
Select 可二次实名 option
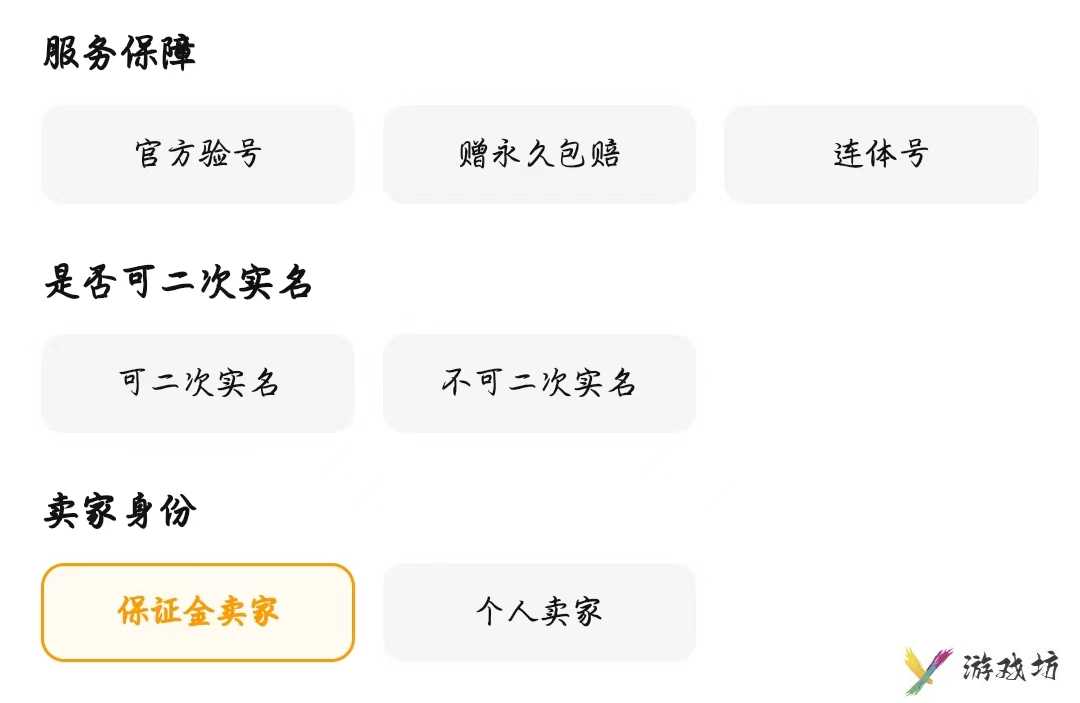click(x=198, y=383)
